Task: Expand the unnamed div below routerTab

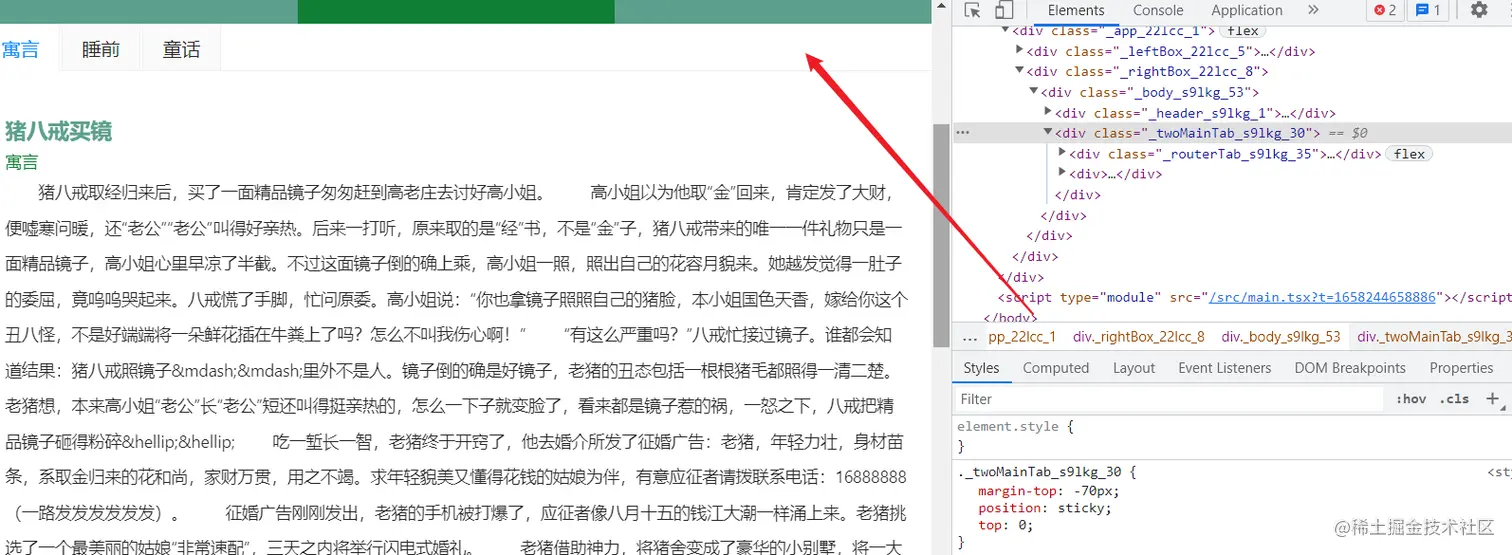Action: coord(1062,174)
